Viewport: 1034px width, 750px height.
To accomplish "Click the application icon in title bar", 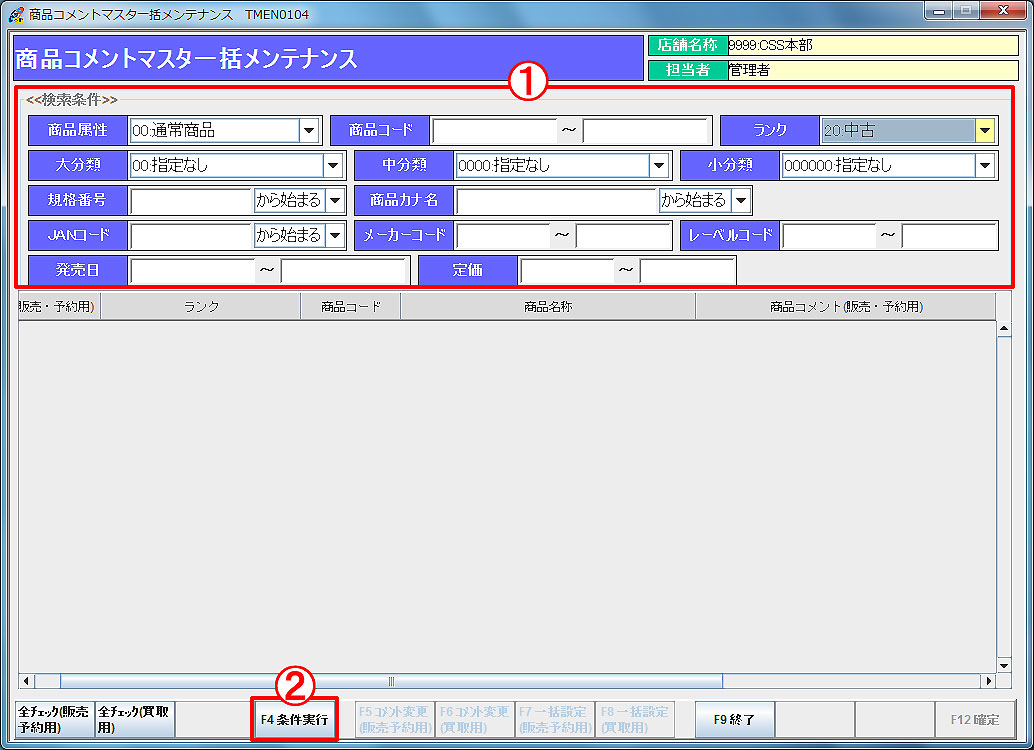I will click(x=15, y=14).
